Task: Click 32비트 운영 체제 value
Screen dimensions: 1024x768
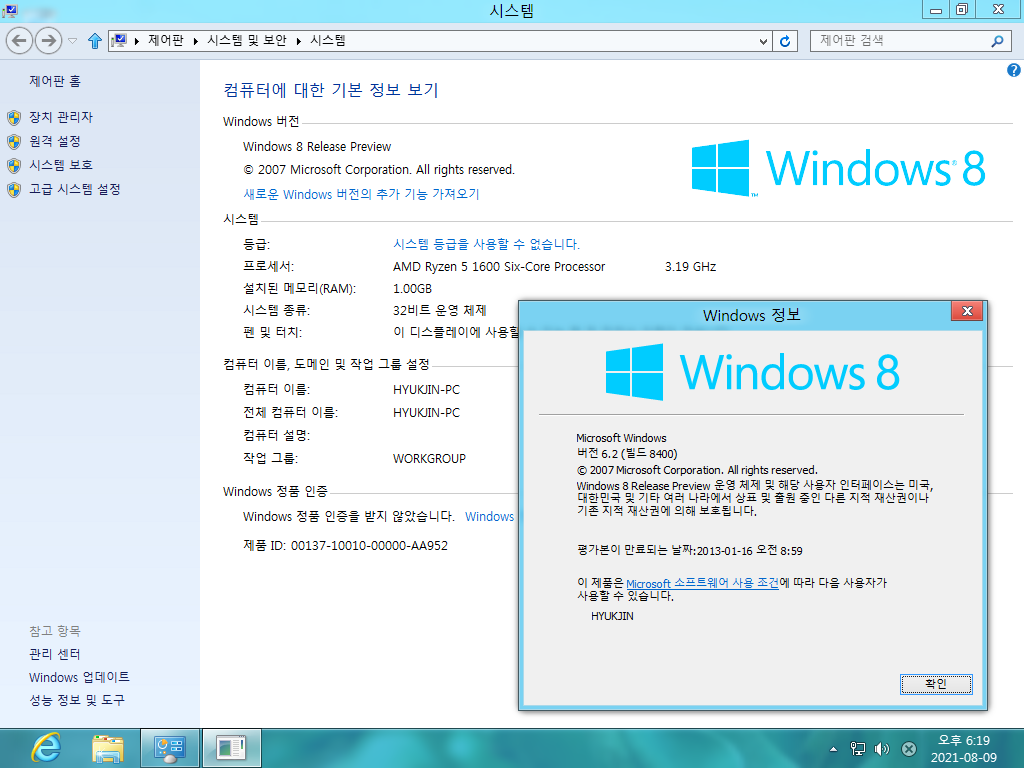Action: [x=440, y=310]
